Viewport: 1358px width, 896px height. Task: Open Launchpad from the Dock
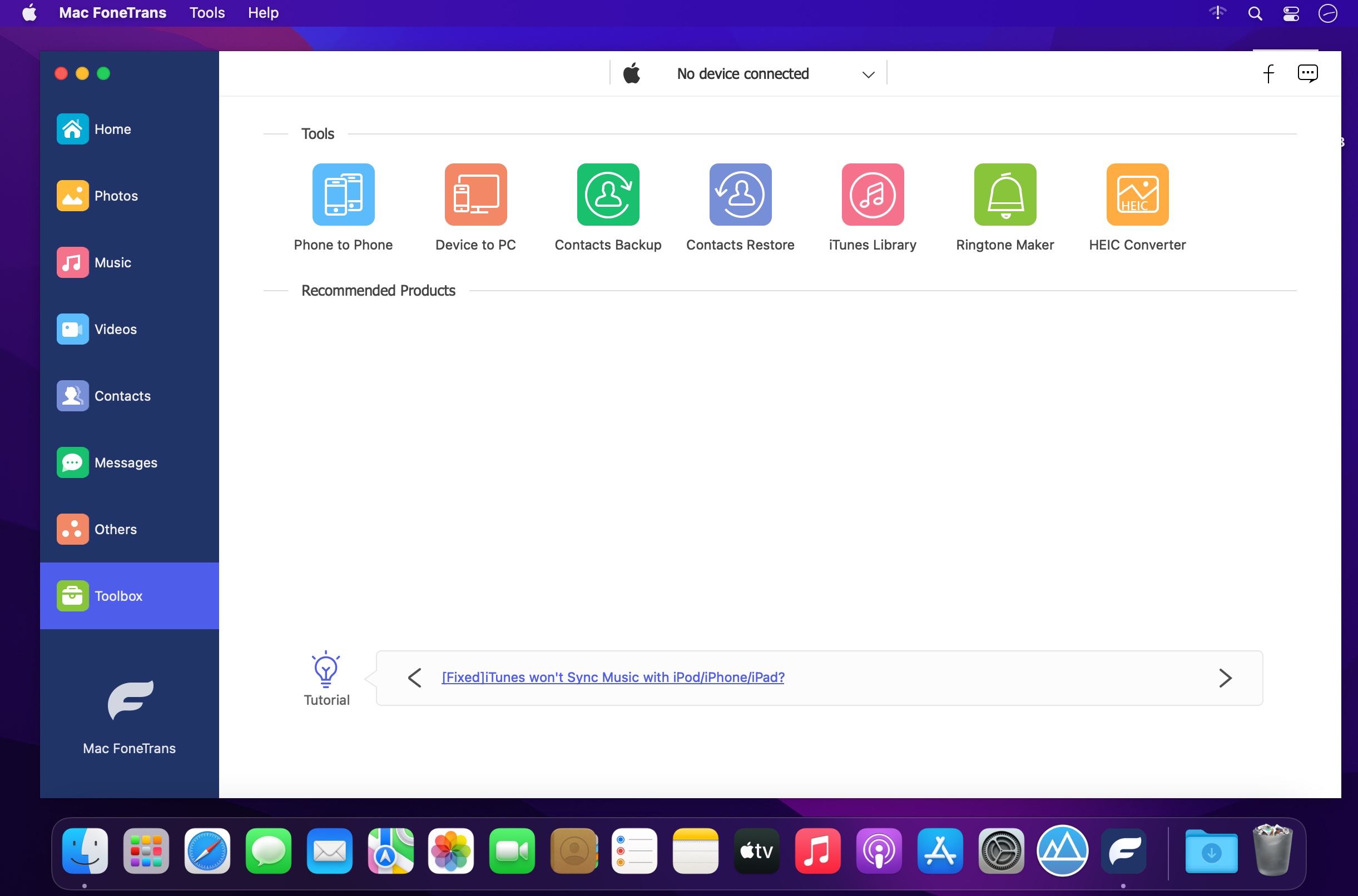[x=146, y=851]
